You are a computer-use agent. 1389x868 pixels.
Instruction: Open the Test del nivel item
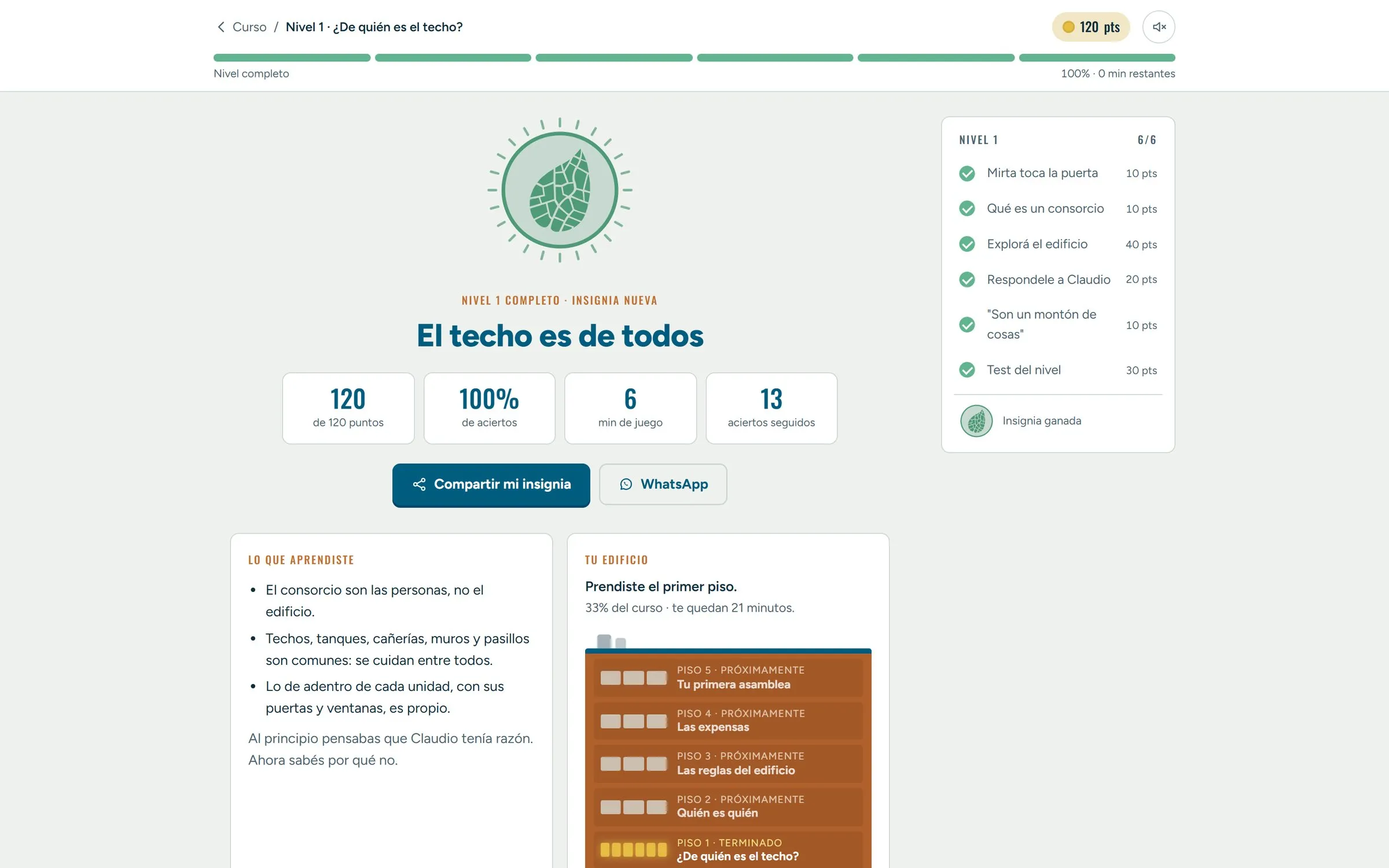[x=1058, y=370]
